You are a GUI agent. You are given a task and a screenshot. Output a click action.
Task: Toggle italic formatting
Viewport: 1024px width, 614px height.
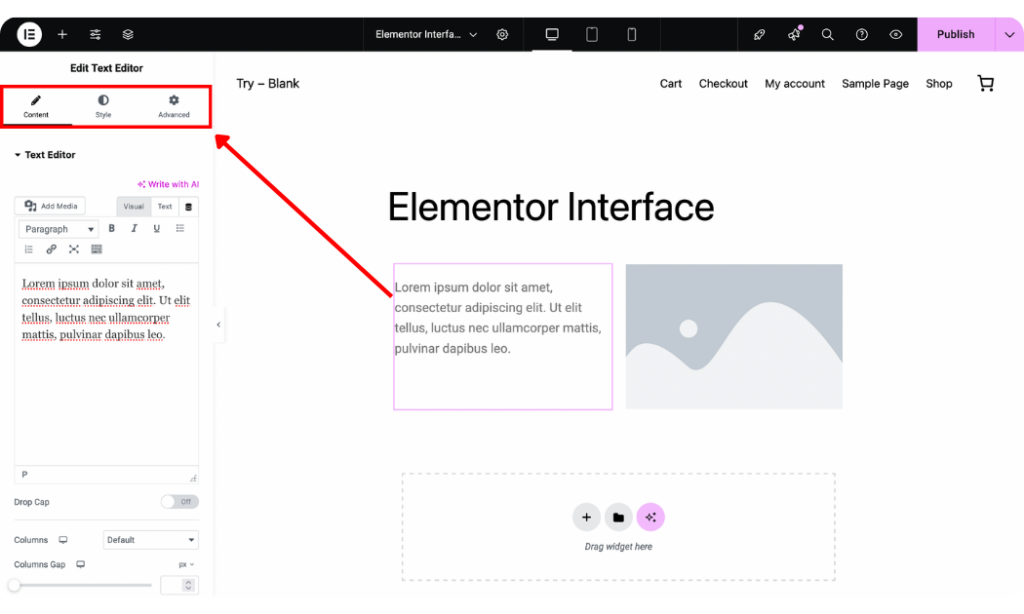[134, 228]
